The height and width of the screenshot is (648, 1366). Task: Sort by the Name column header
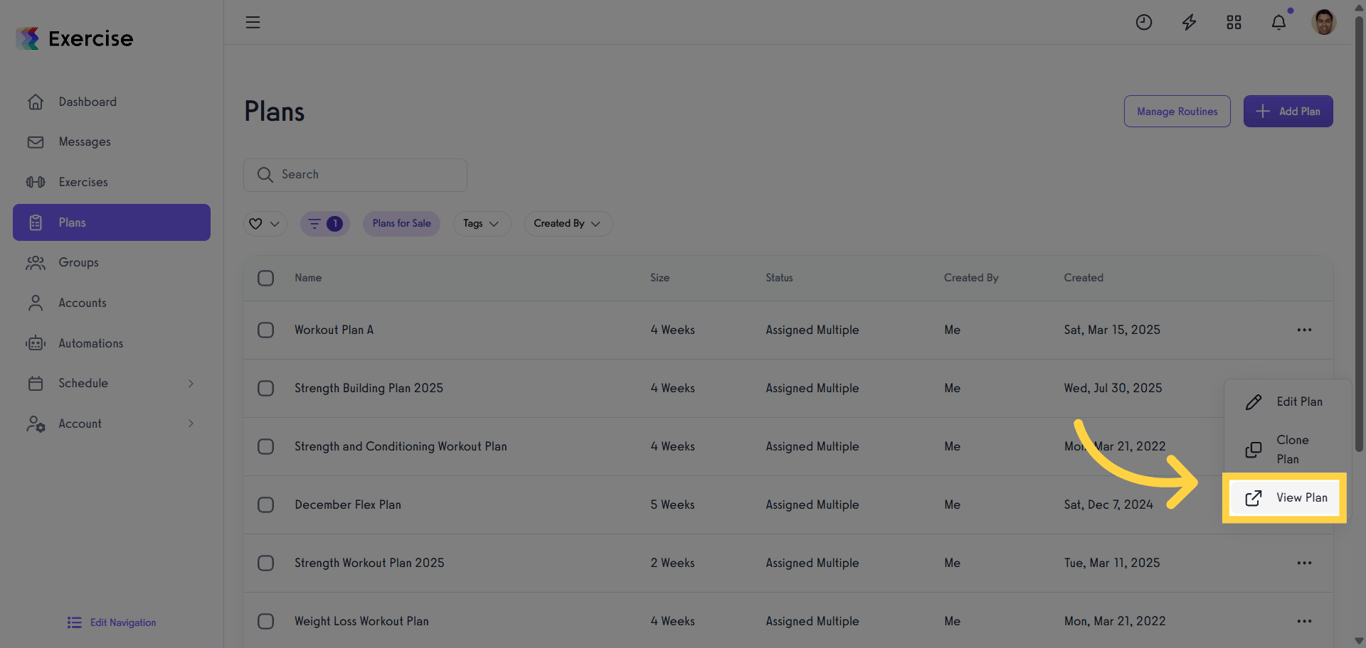308,278
